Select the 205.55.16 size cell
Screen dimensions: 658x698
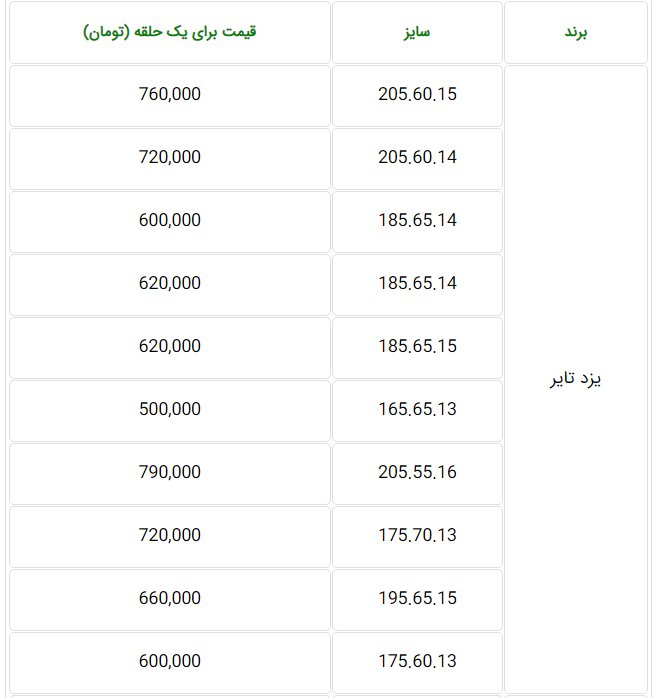(417, 472)
